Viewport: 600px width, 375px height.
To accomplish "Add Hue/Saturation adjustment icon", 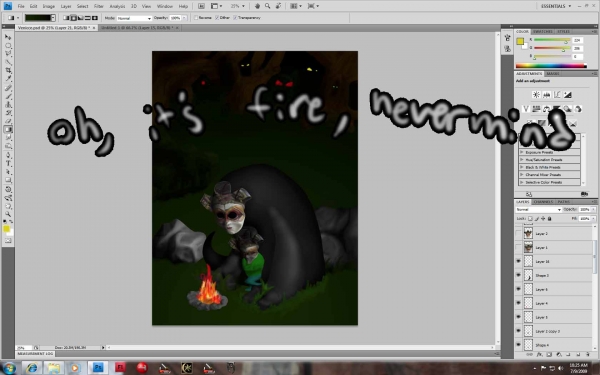I will coord(536,109).
